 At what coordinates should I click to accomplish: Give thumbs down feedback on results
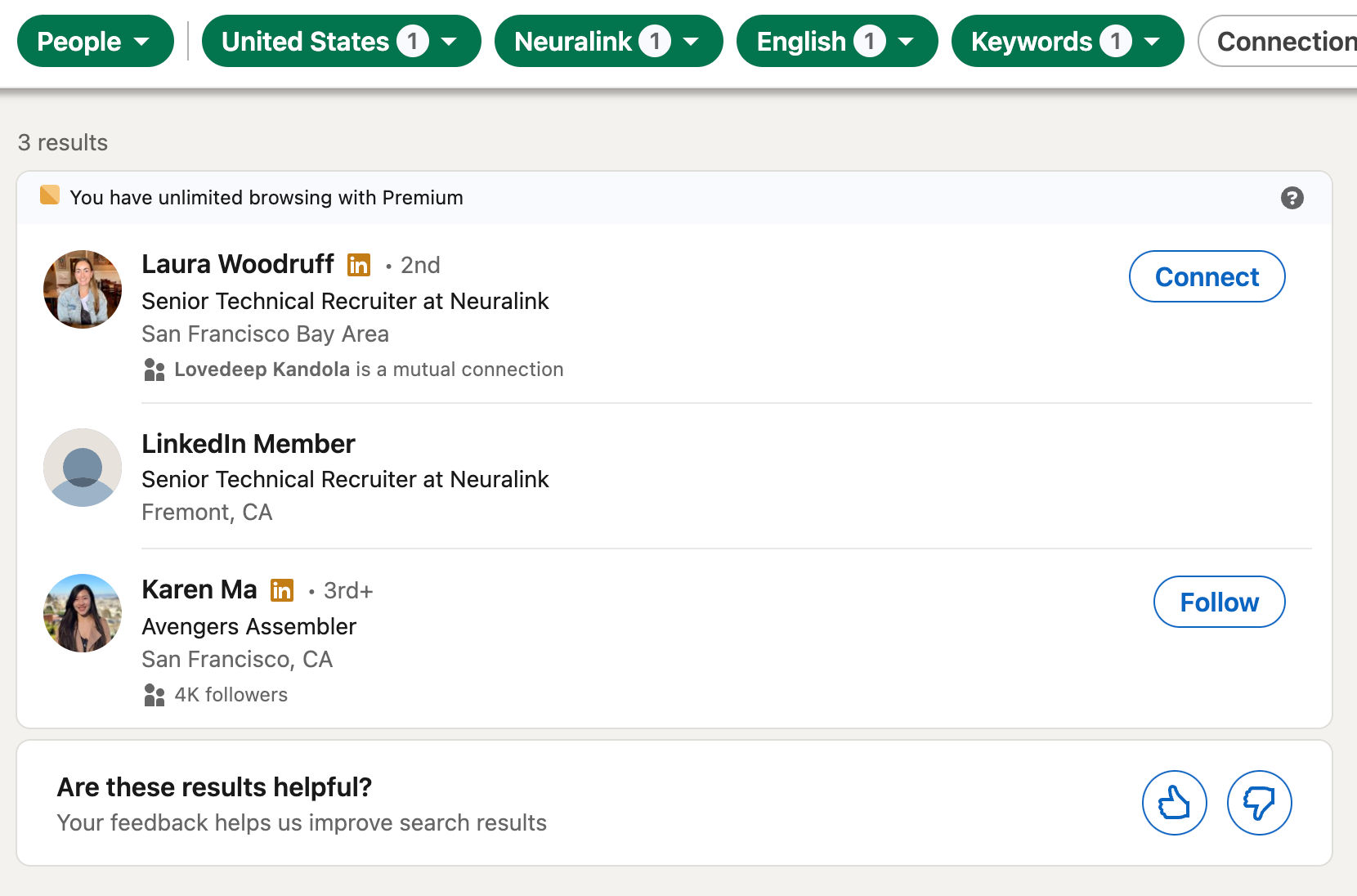point(1259,803)
